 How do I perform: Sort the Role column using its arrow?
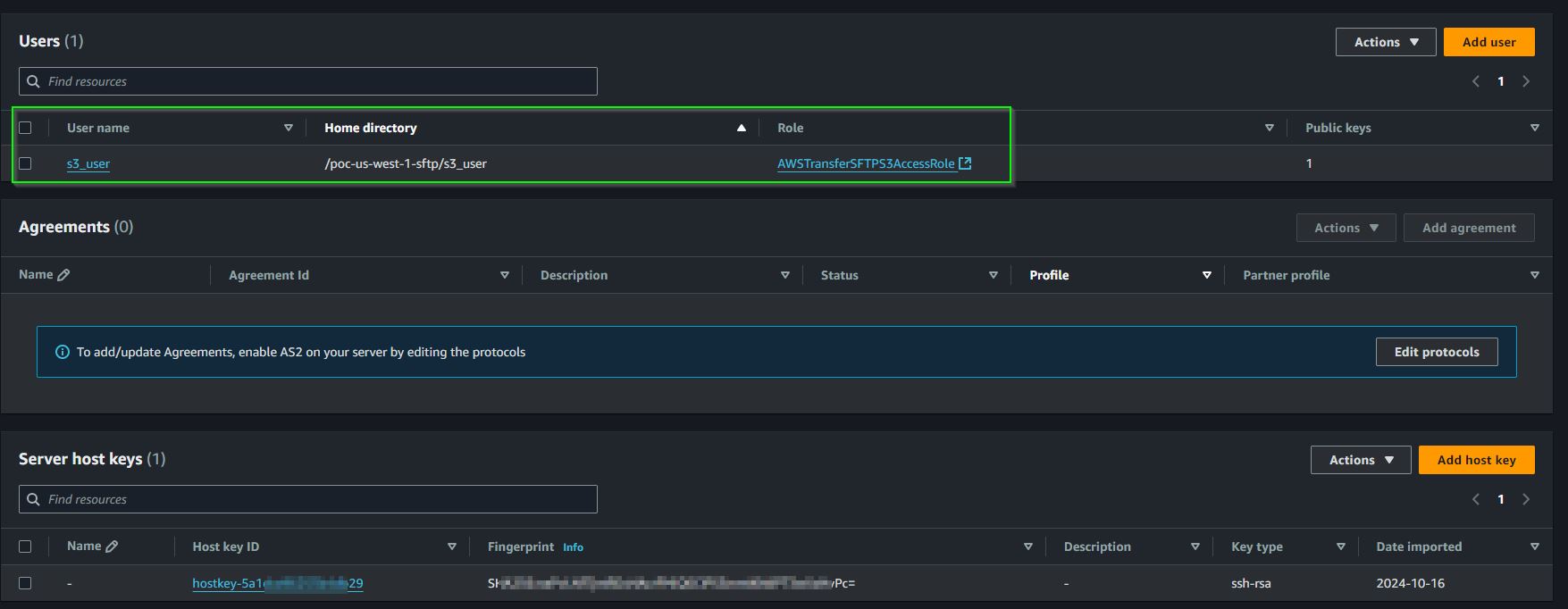click(1269, 128)
